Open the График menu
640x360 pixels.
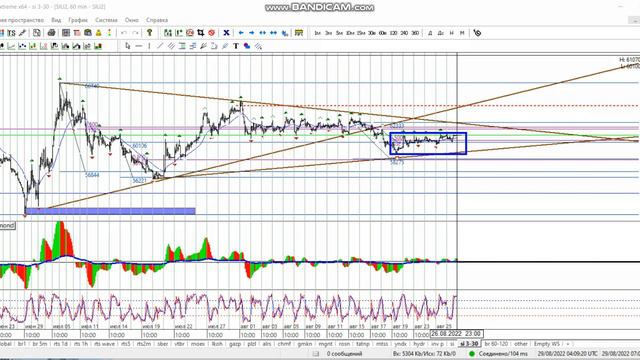click(78, 20)
